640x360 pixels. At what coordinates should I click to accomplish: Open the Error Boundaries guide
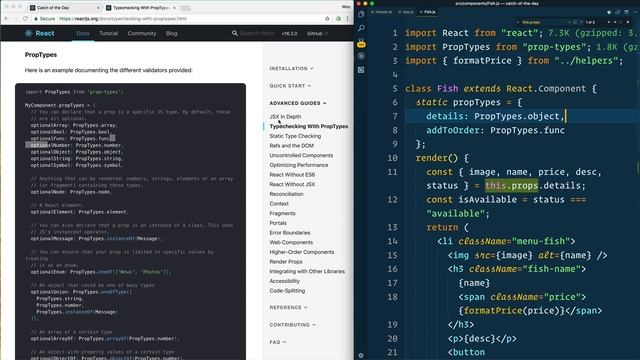click(290, 233)
